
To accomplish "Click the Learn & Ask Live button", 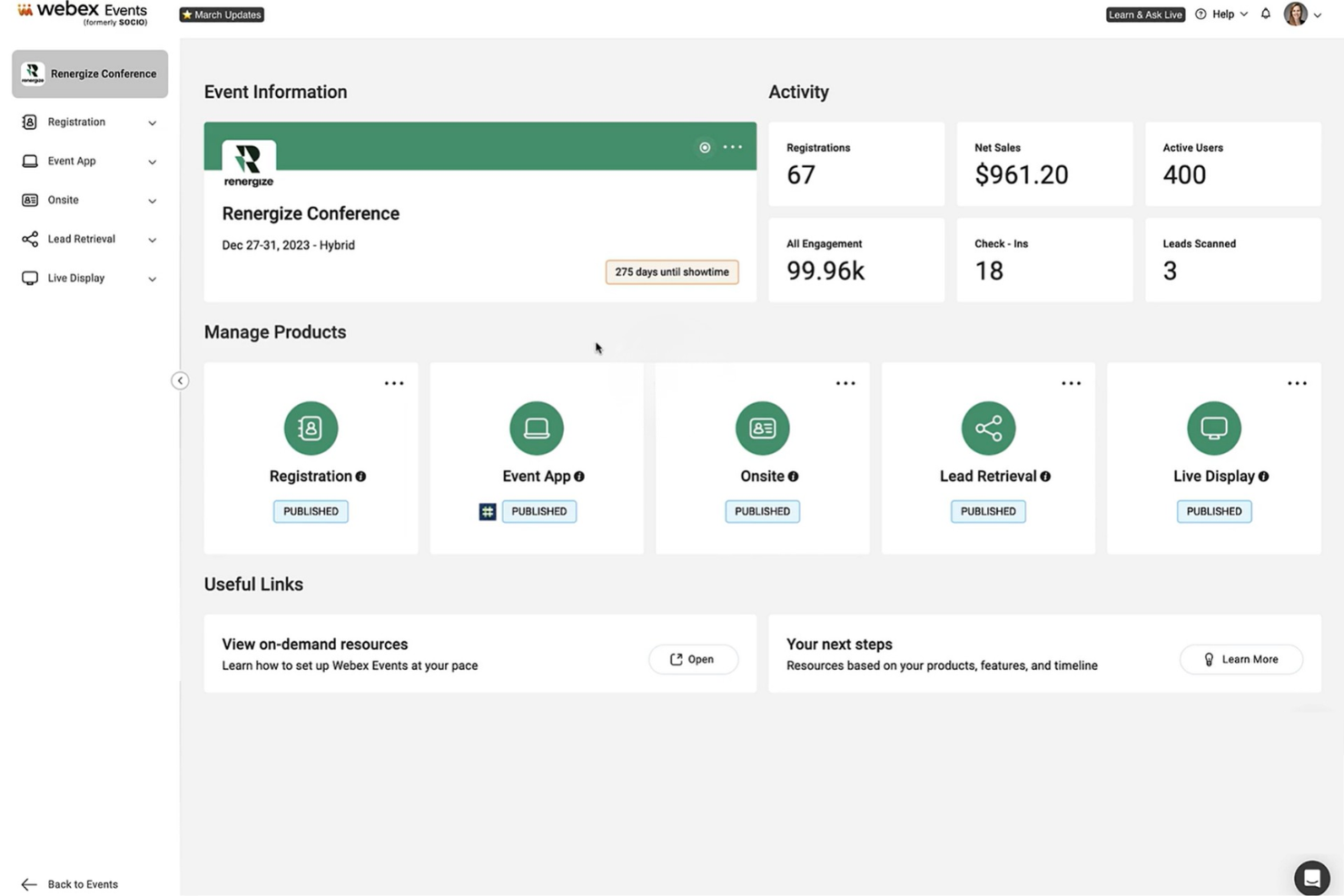I will click(1145, 15).
